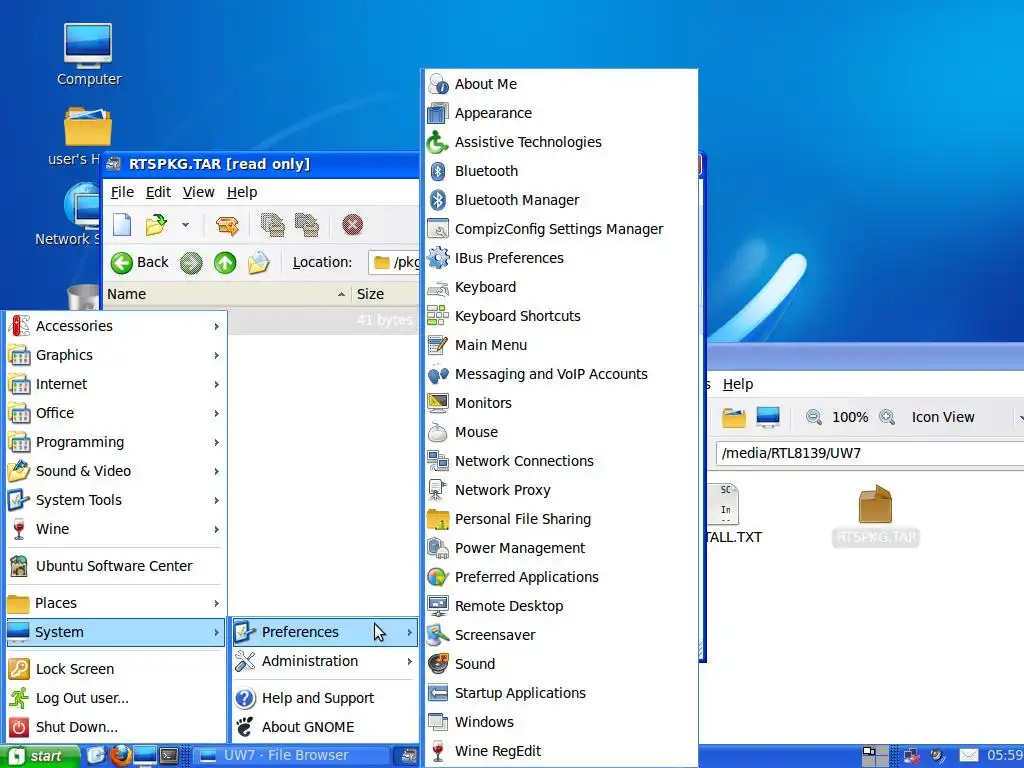Open Personal File Sharing
This screenshot has height=768, width=1024.
coord(561,519)
